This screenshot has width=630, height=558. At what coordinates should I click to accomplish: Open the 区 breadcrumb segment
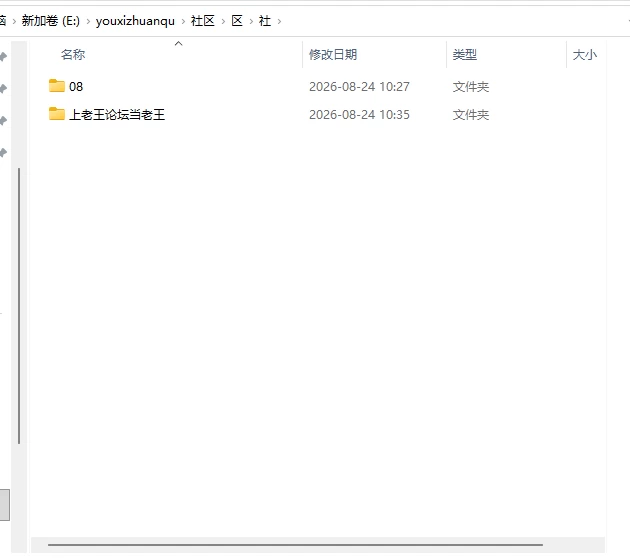pyautogui.click(x=237, y=20)
